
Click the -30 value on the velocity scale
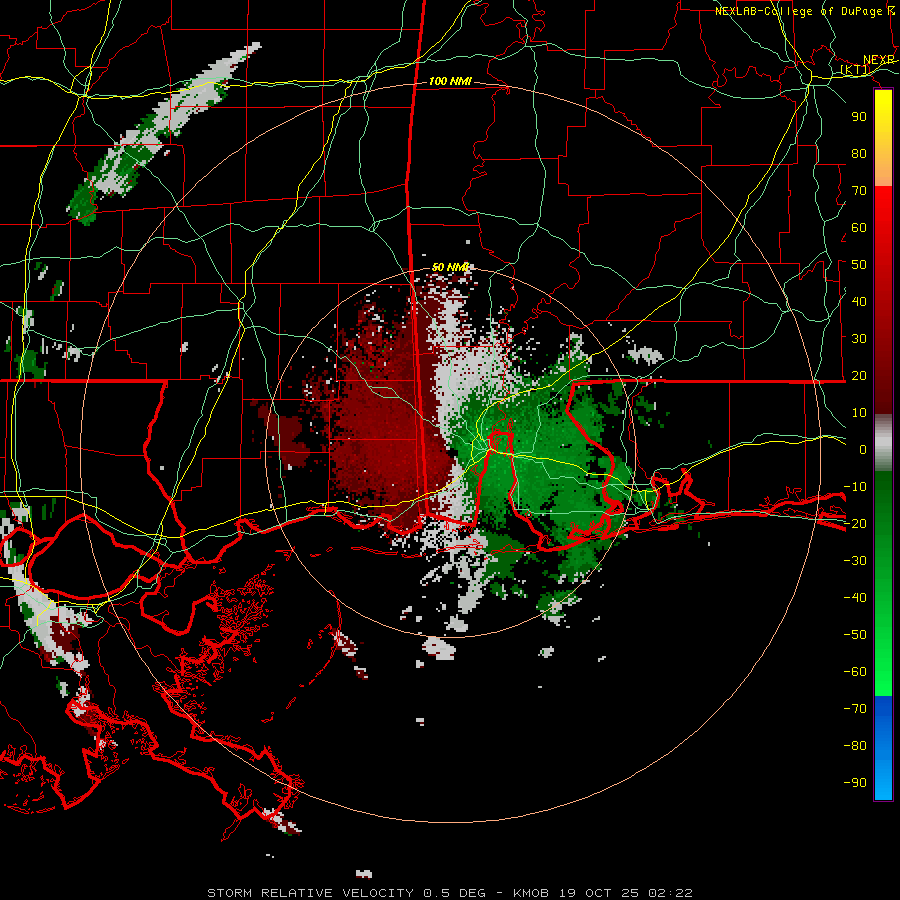(x=855, y=561)
